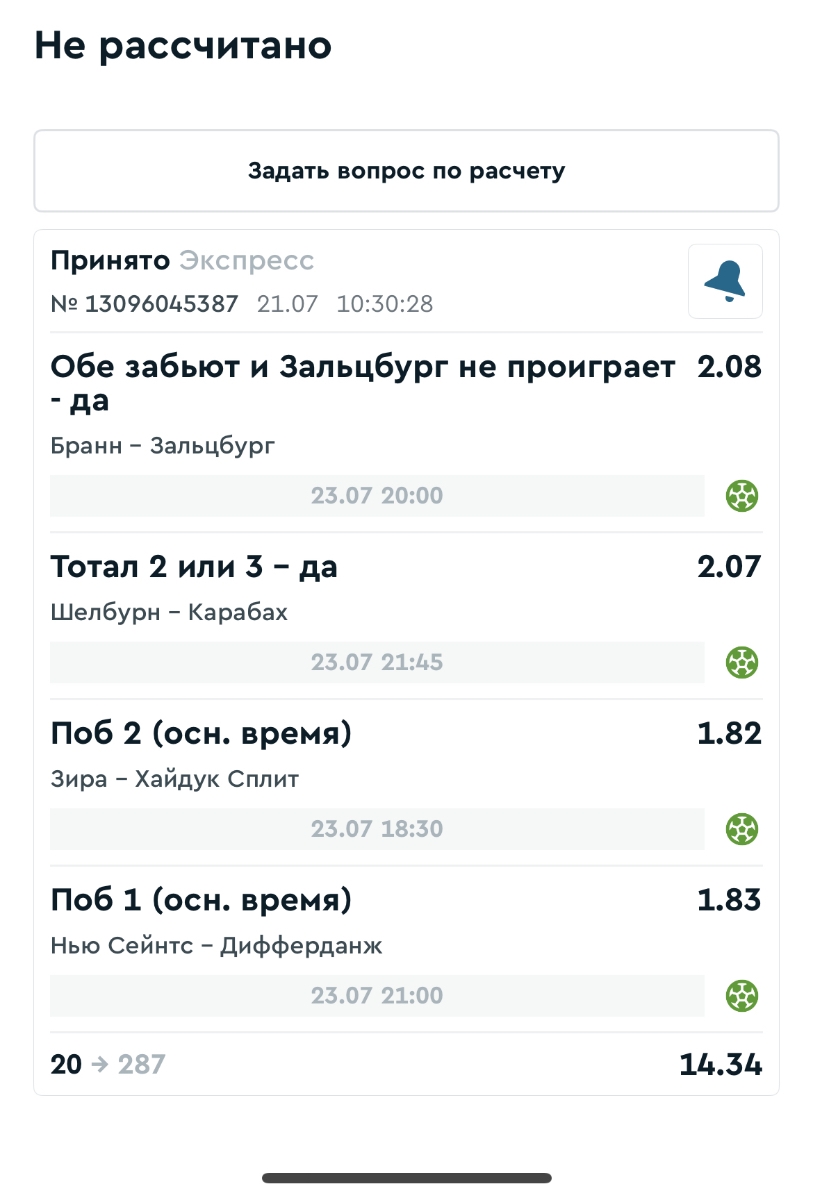Tap the Поб 2 (осн. время) selection
The width and height of the screenshot is (813, 1200).
[x=201, y=735]
